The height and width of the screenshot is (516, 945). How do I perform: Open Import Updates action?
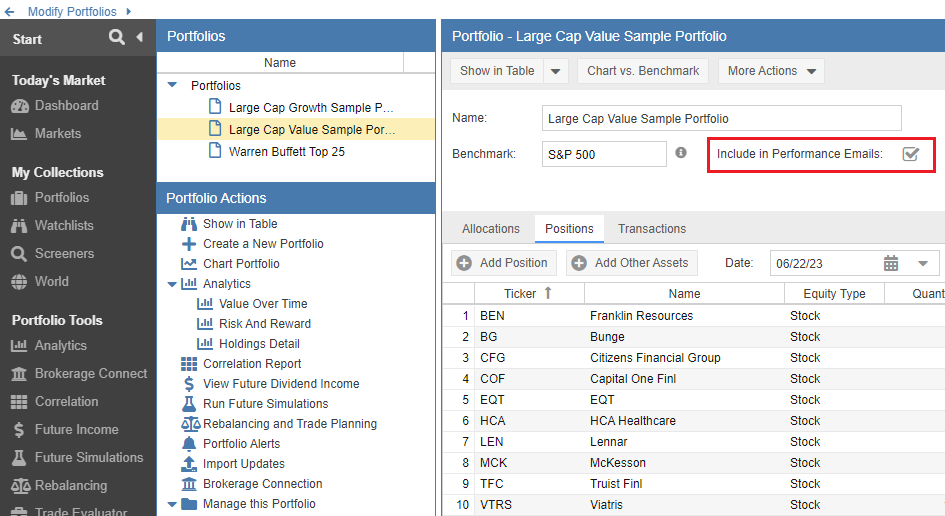pyautogui.click(x=233, y=464)
